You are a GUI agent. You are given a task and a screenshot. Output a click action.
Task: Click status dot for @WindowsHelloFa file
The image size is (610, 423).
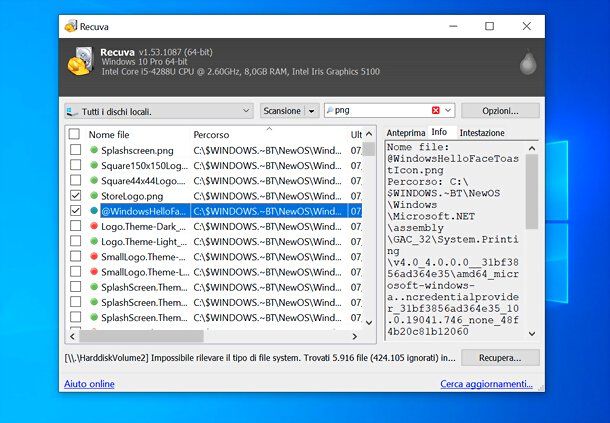(94, 211)
